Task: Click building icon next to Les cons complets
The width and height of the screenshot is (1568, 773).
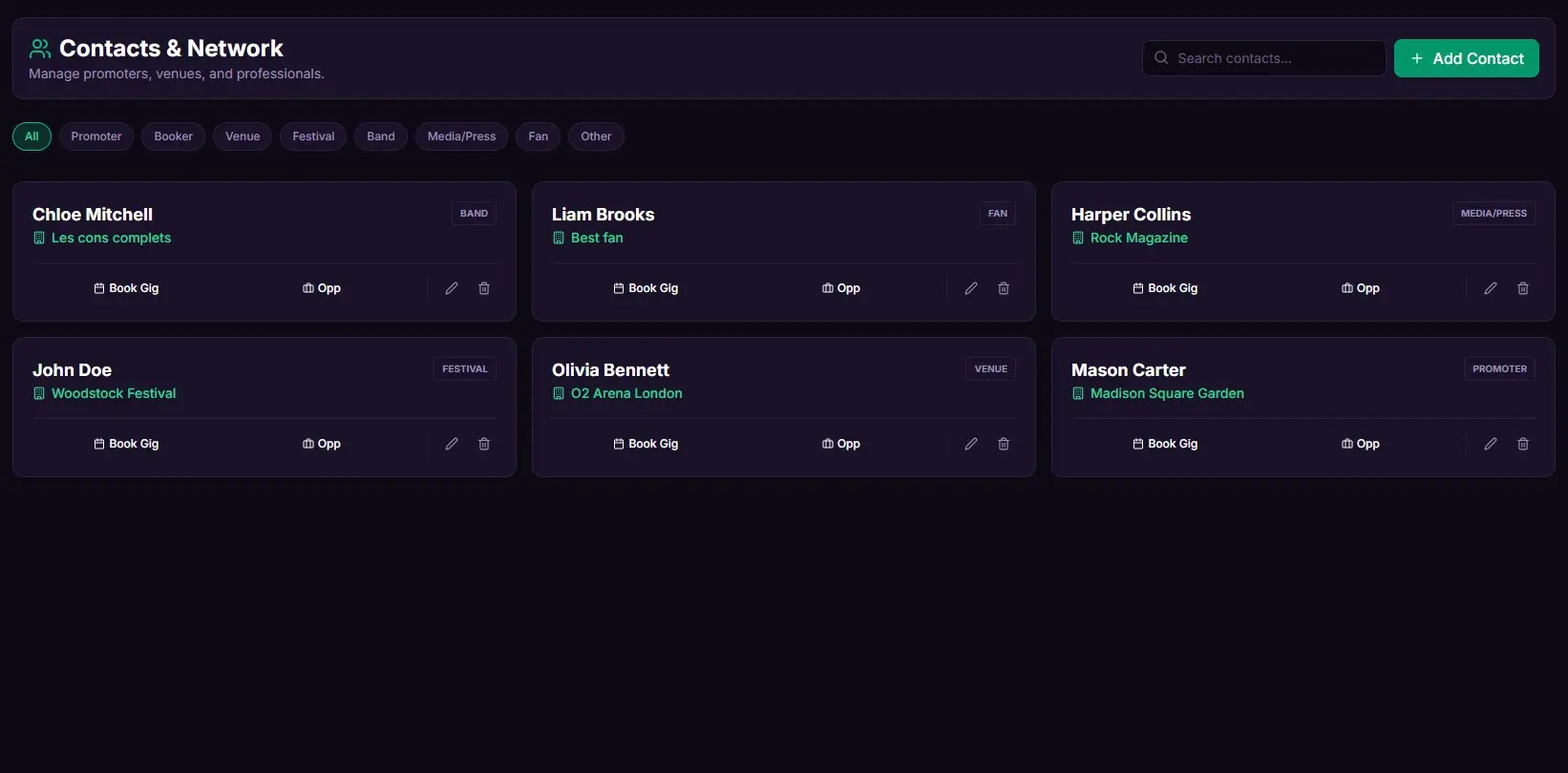Action: pyautogui.click(x=39, y=238)
